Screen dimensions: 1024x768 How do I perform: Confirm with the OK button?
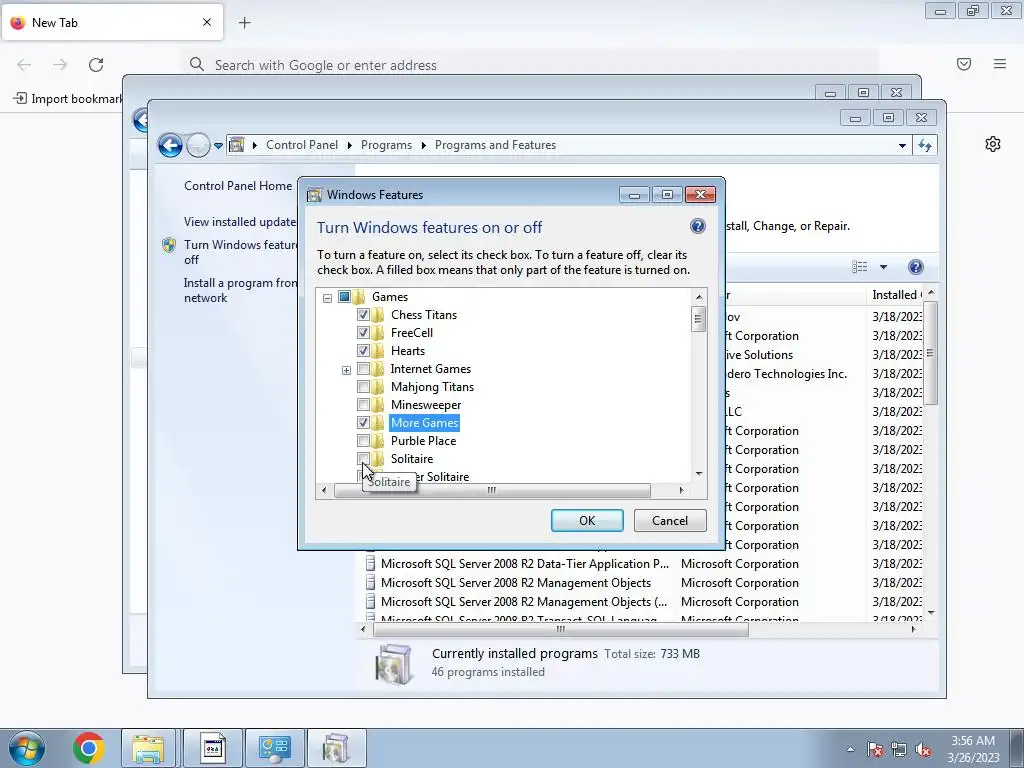(587, 520)
